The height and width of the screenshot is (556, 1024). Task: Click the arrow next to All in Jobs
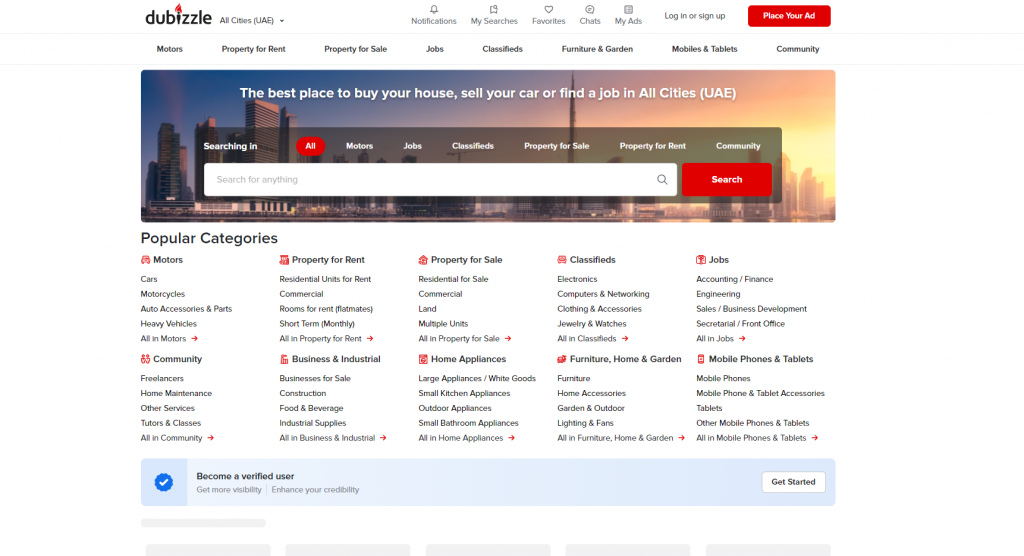coord(742,338)
